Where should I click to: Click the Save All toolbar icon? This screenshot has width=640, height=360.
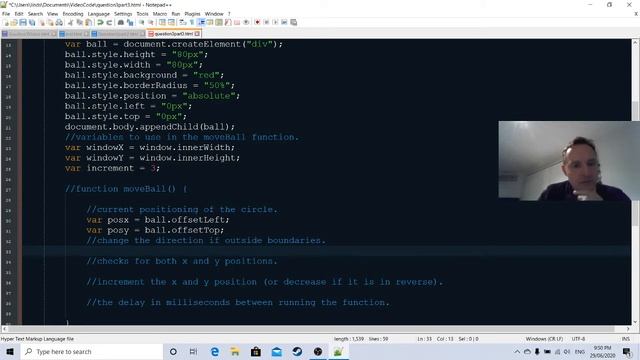(x=32, y=22)
